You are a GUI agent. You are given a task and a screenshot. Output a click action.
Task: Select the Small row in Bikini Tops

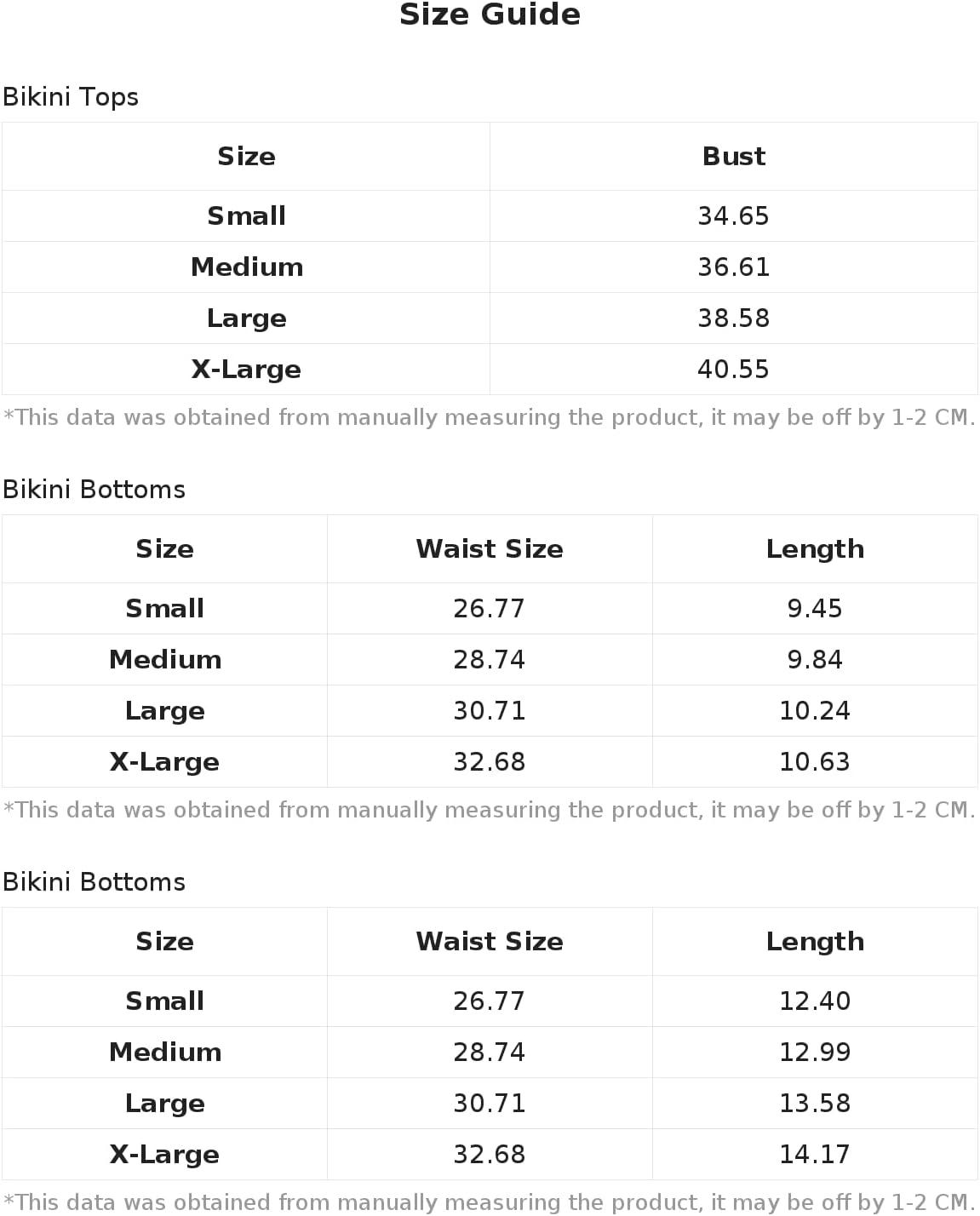coord(490,216)
